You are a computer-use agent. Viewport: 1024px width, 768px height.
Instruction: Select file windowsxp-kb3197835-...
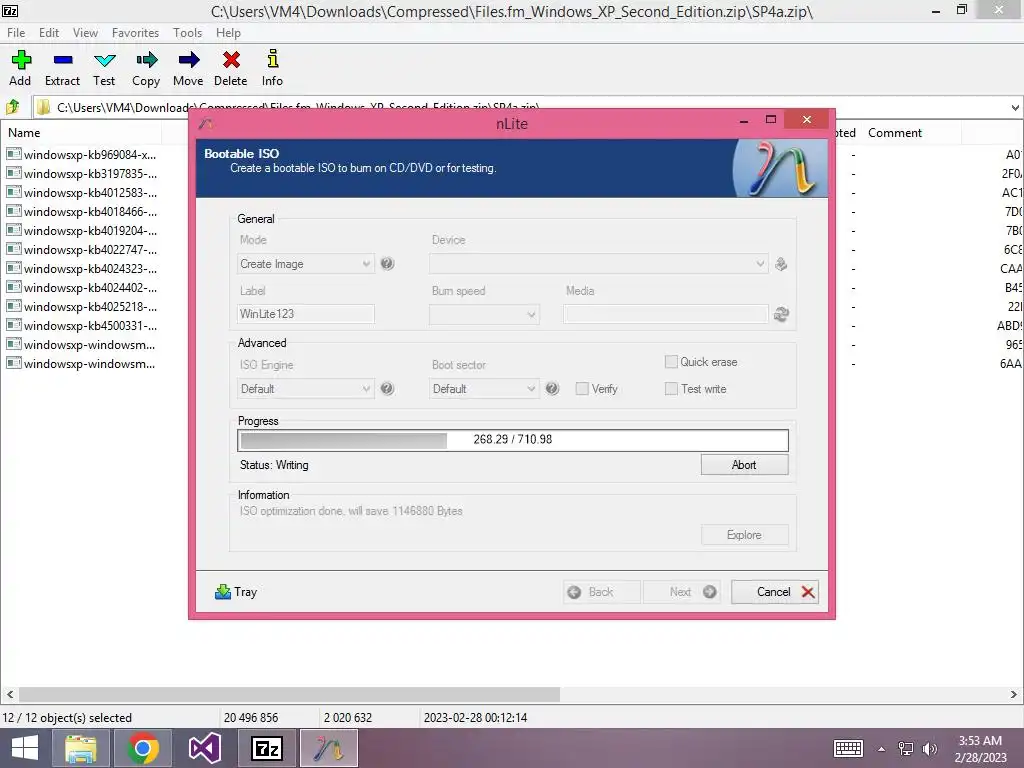82,174
